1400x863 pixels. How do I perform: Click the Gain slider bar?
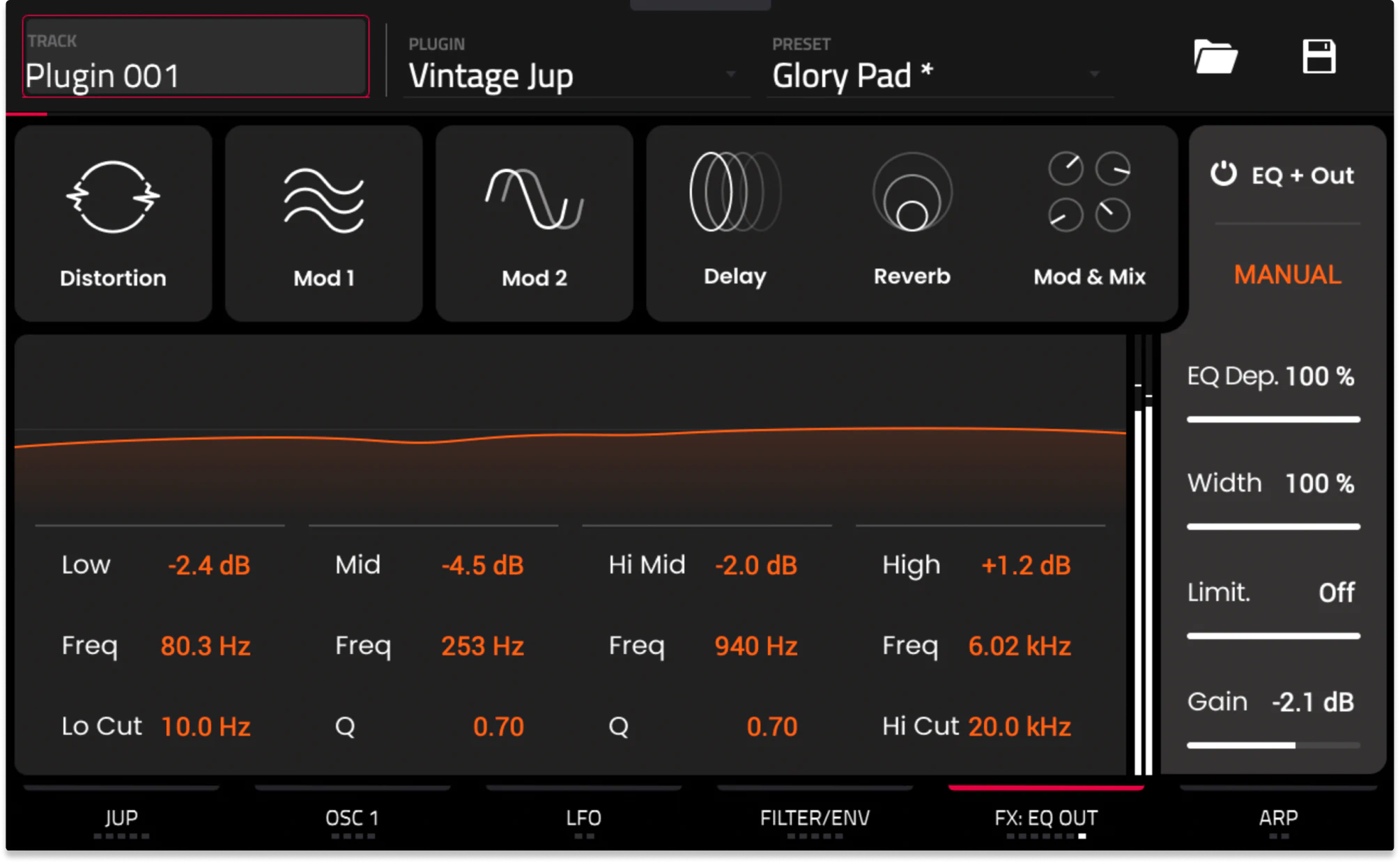coord(1273,745)
